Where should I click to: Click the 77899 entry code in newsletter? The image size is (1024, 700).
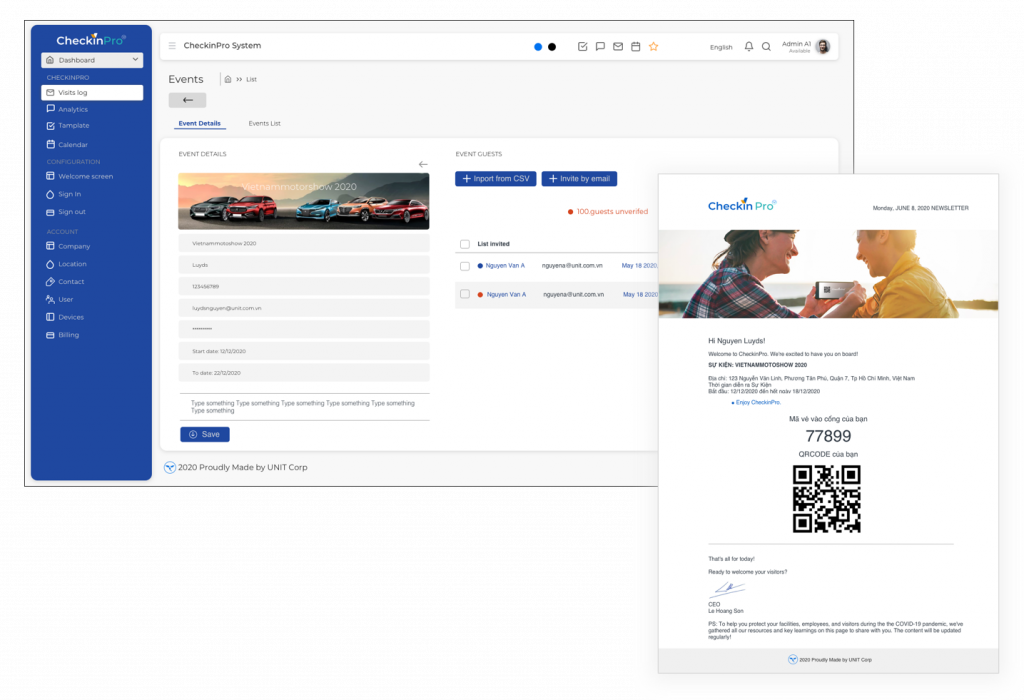(828, 436)
